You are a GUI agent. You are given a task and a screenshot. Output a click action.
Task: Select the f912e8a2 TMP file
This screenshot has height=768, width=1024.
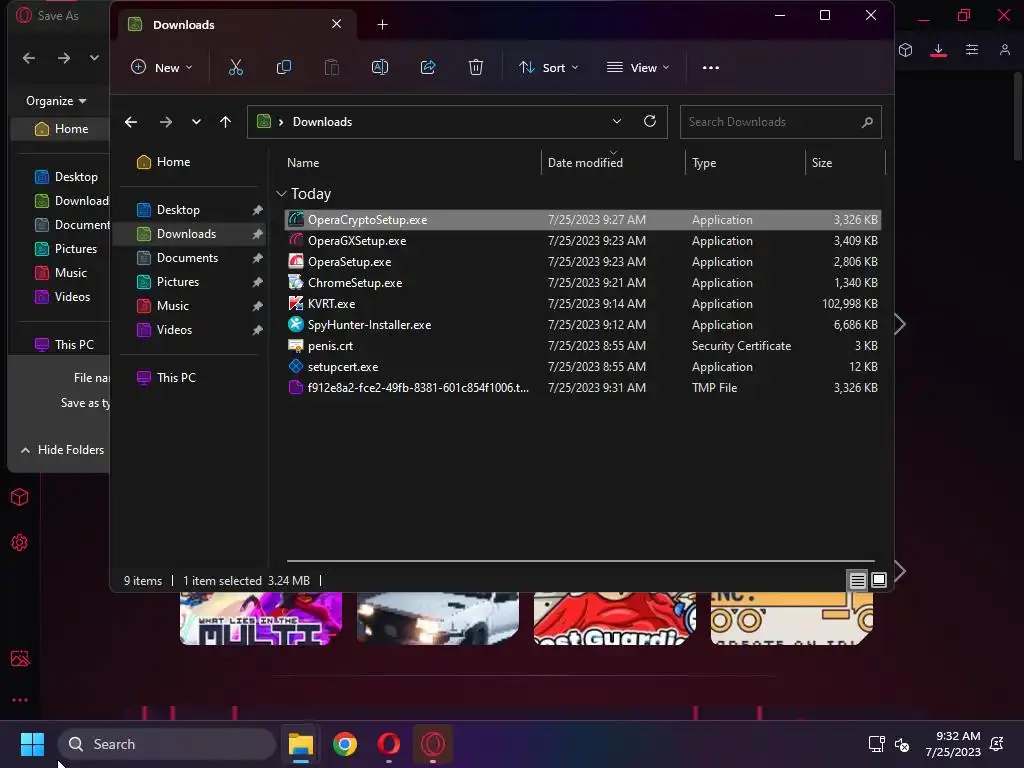pos(583,387)
